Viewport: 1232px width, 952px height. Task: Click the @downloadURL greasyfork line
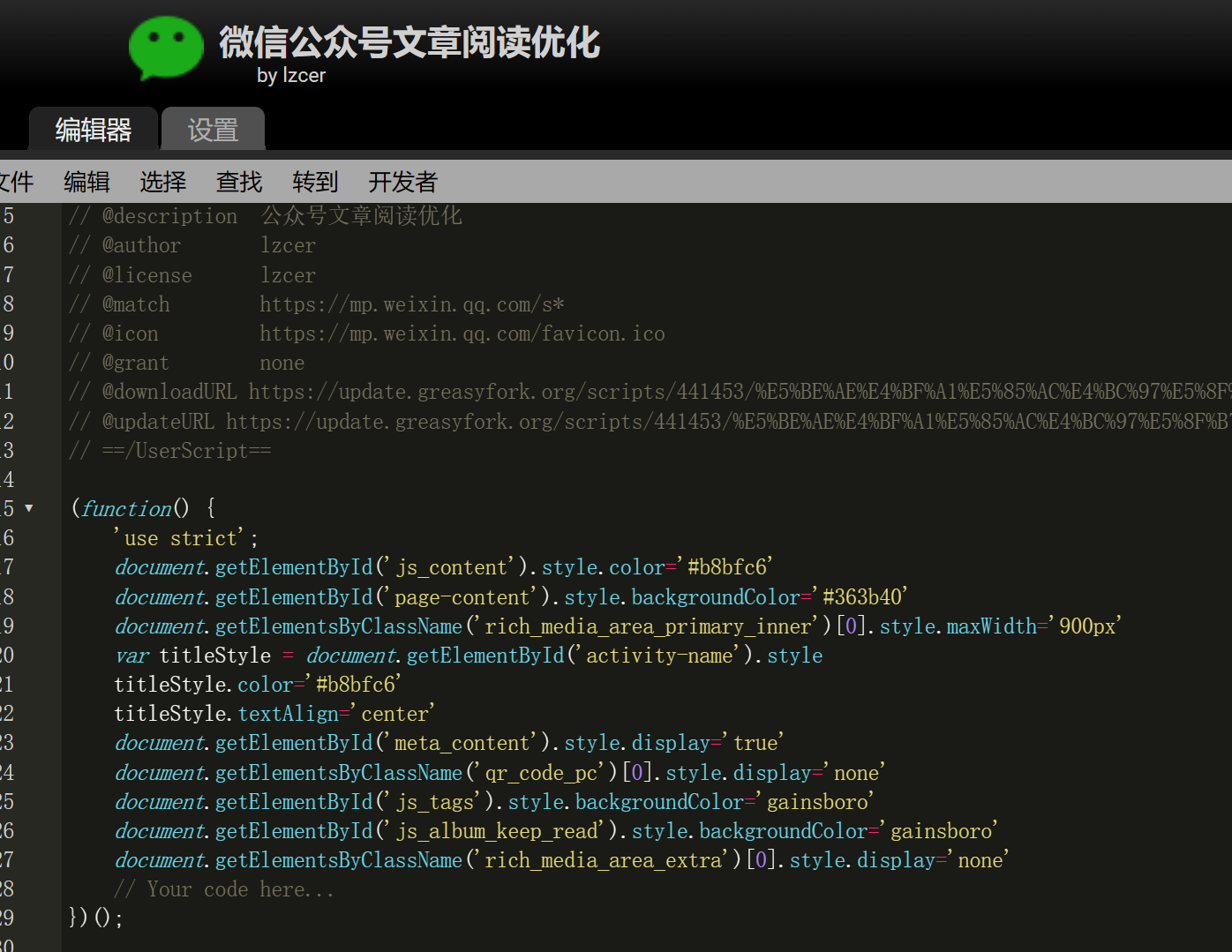[x=650, y=392]
